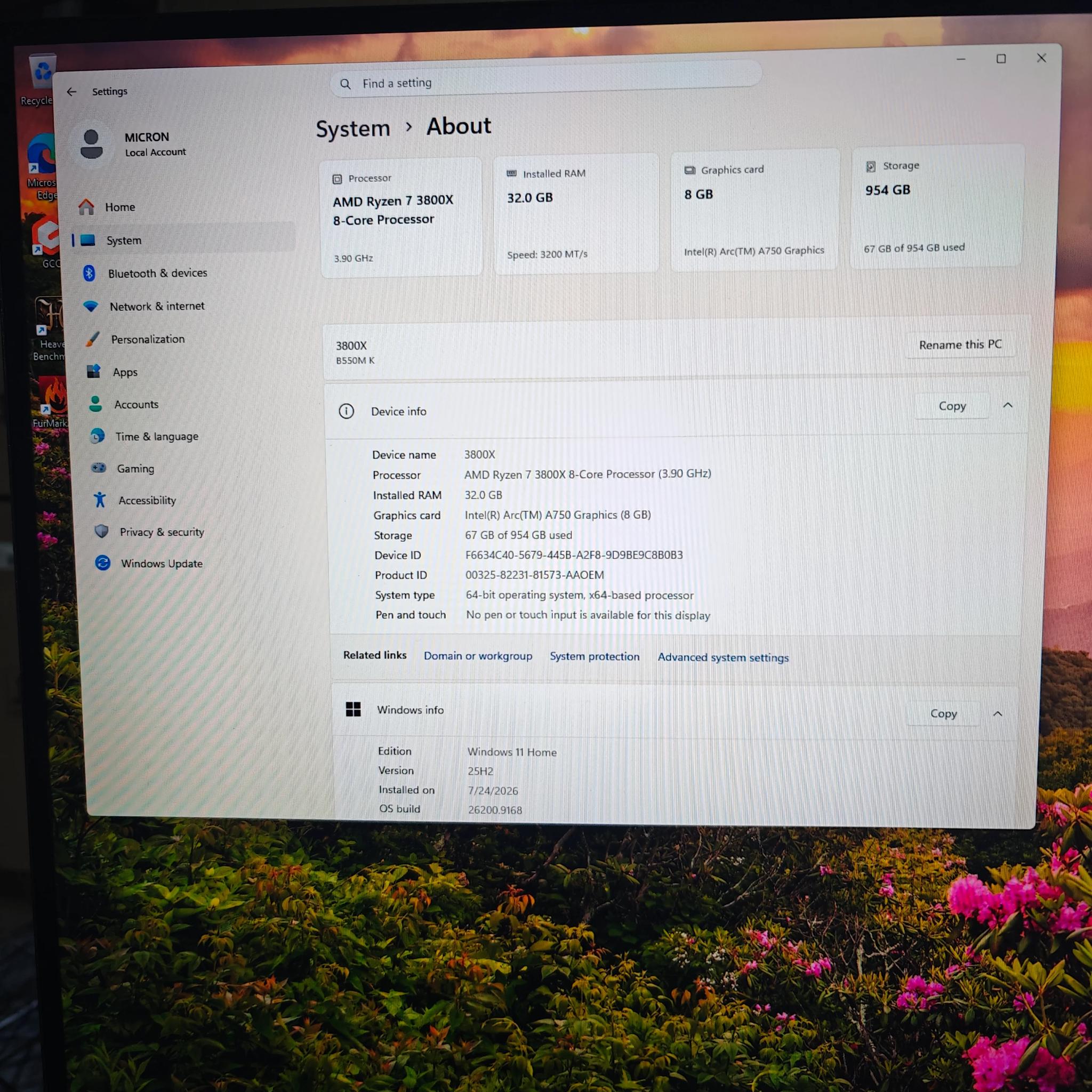
Task: Click the Personalization paintbrush icon
Action: click(93, 339)
